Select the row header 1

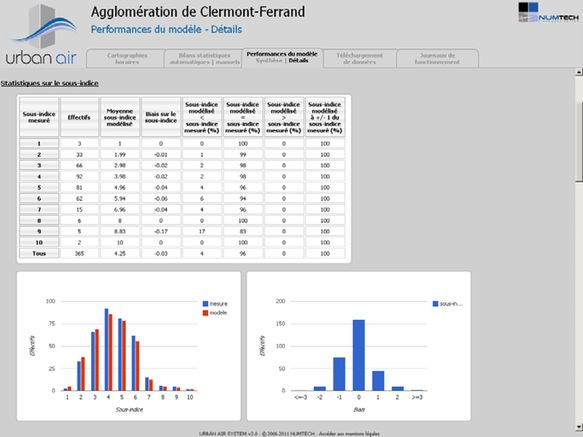(39, 144)
